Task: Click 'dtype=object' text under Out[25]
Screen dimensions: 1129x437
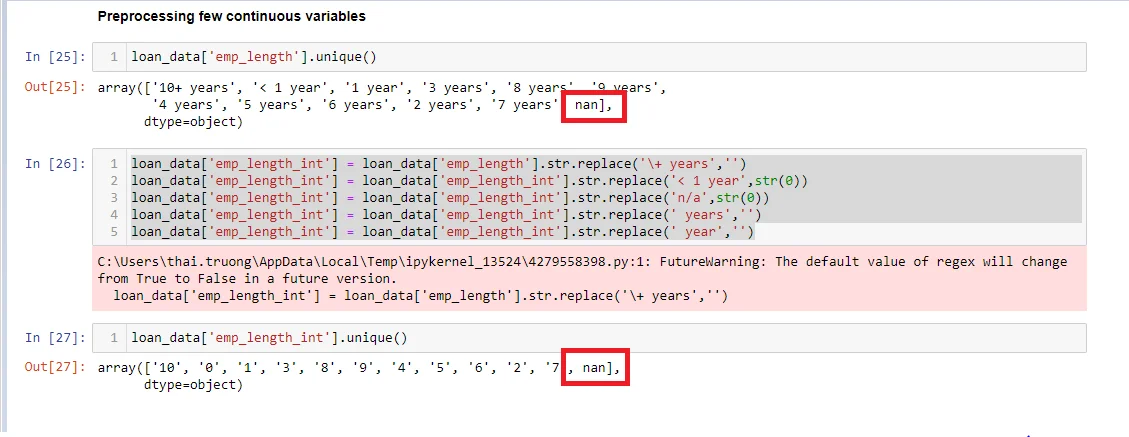Action: point(193,122)
